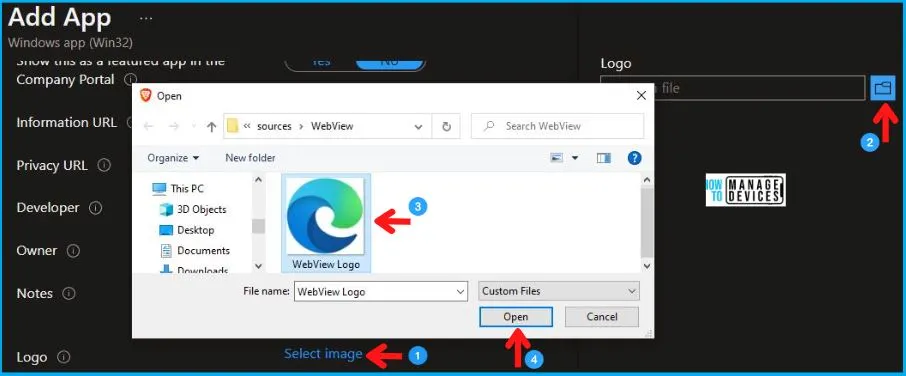Click the Select image link
This screenshot has height=376, width=906.
(323, 353)
